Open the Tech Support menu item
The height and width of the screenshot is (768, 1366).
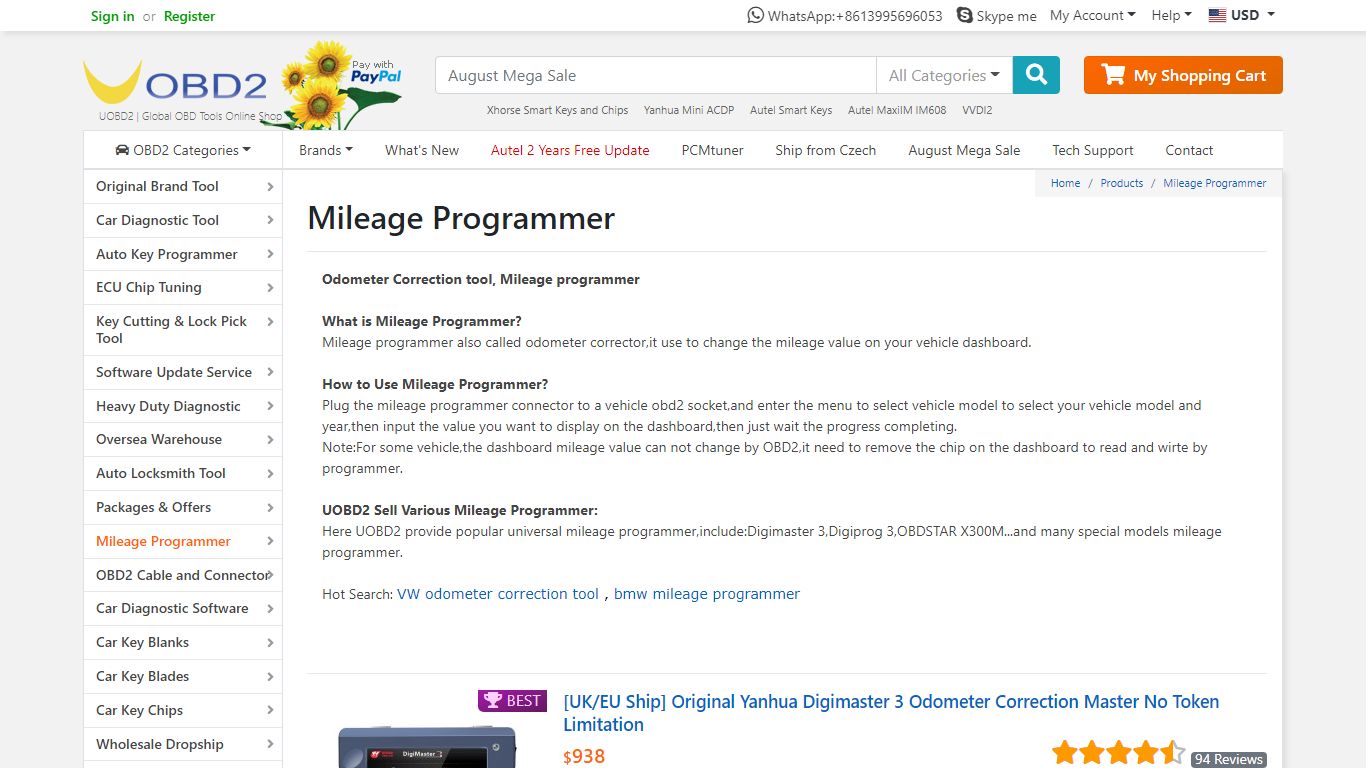[x=1092, y=150]
